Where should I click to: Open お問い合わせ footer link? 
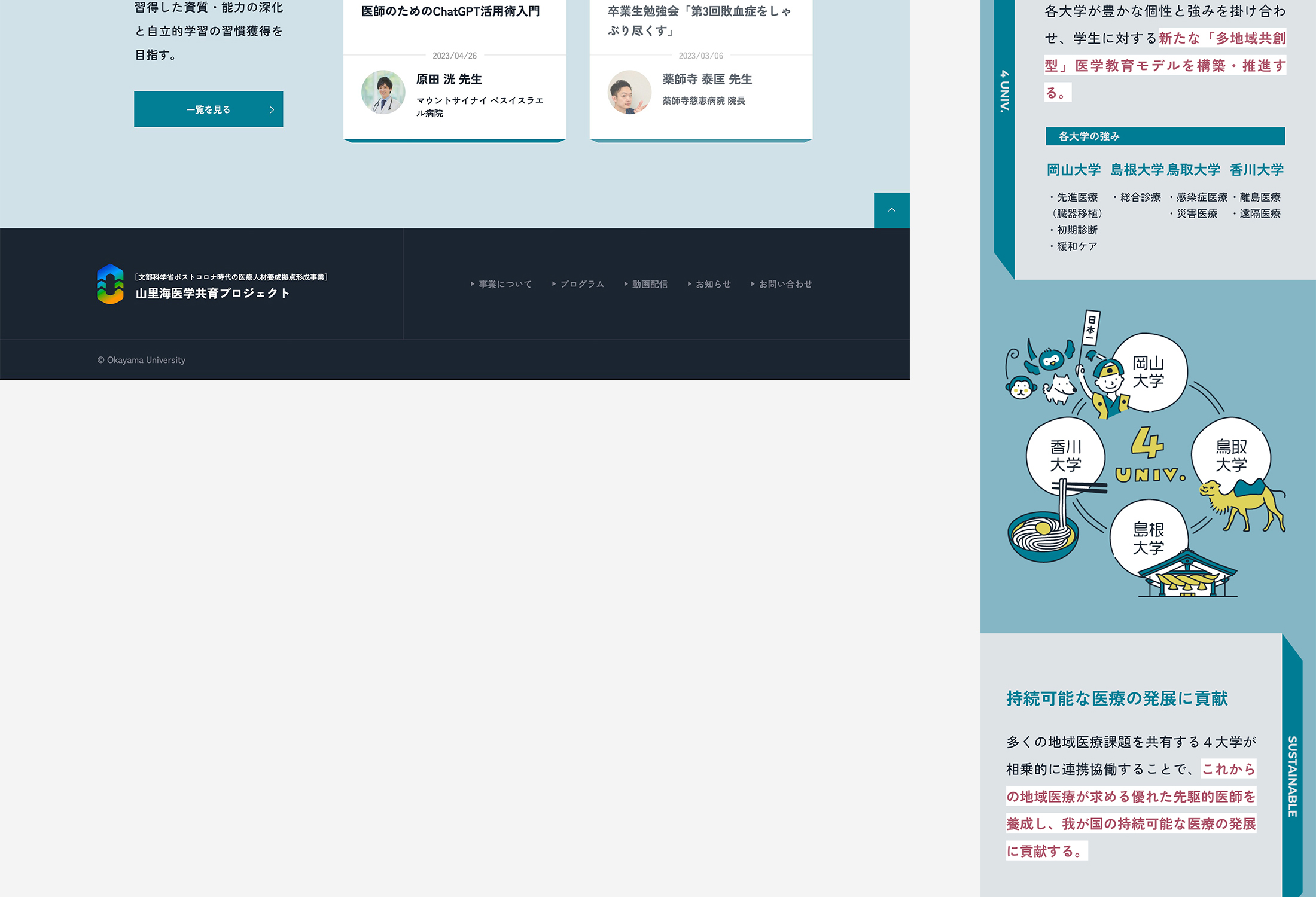pyautogui.click(x=785, y=284)
